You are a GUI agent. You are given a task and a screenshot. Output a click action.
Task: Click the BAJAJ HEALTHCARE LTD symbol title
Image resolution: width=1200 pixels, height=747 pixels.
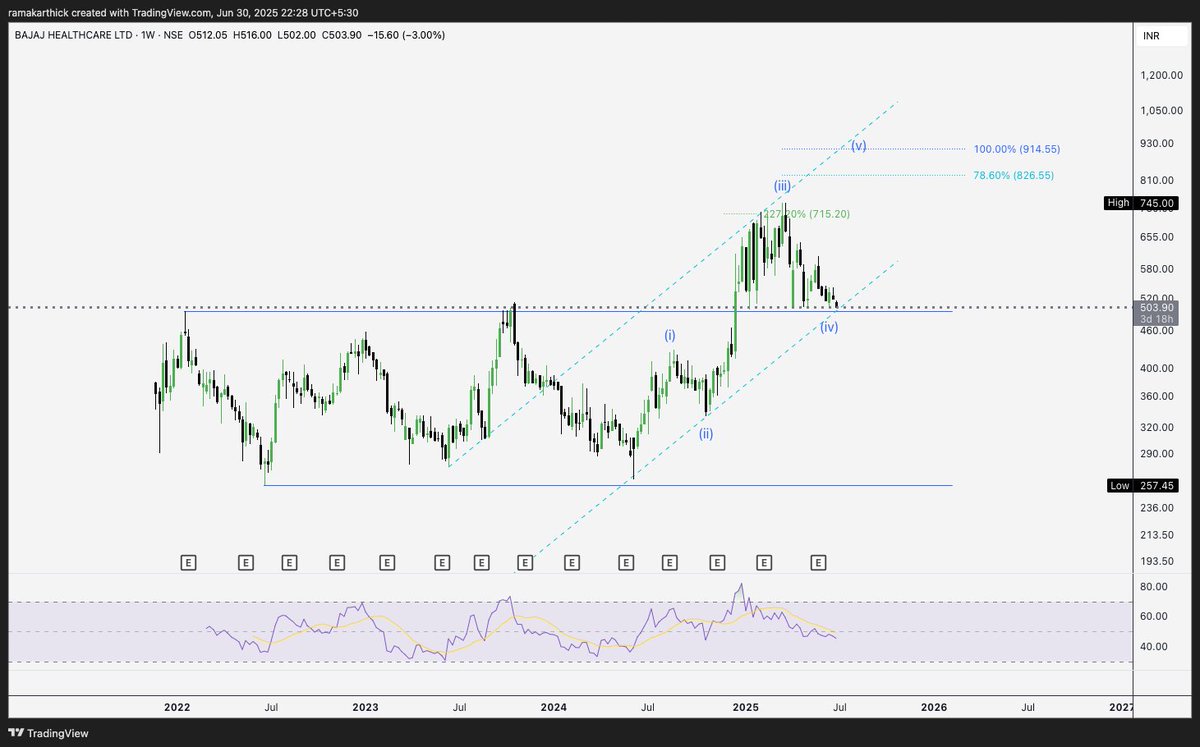74,35
